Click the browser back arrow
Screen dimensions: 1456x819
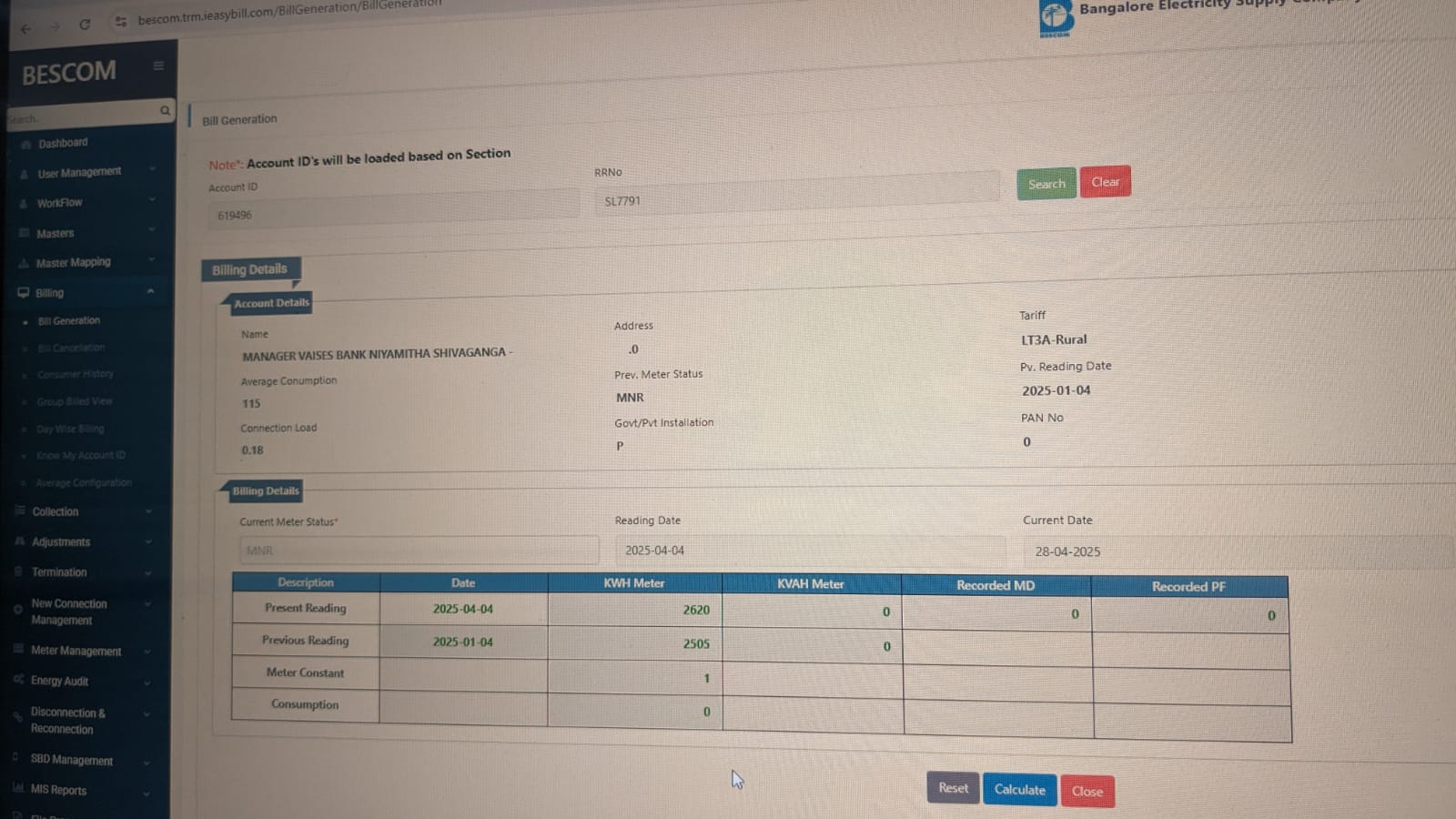click(25, 28)
